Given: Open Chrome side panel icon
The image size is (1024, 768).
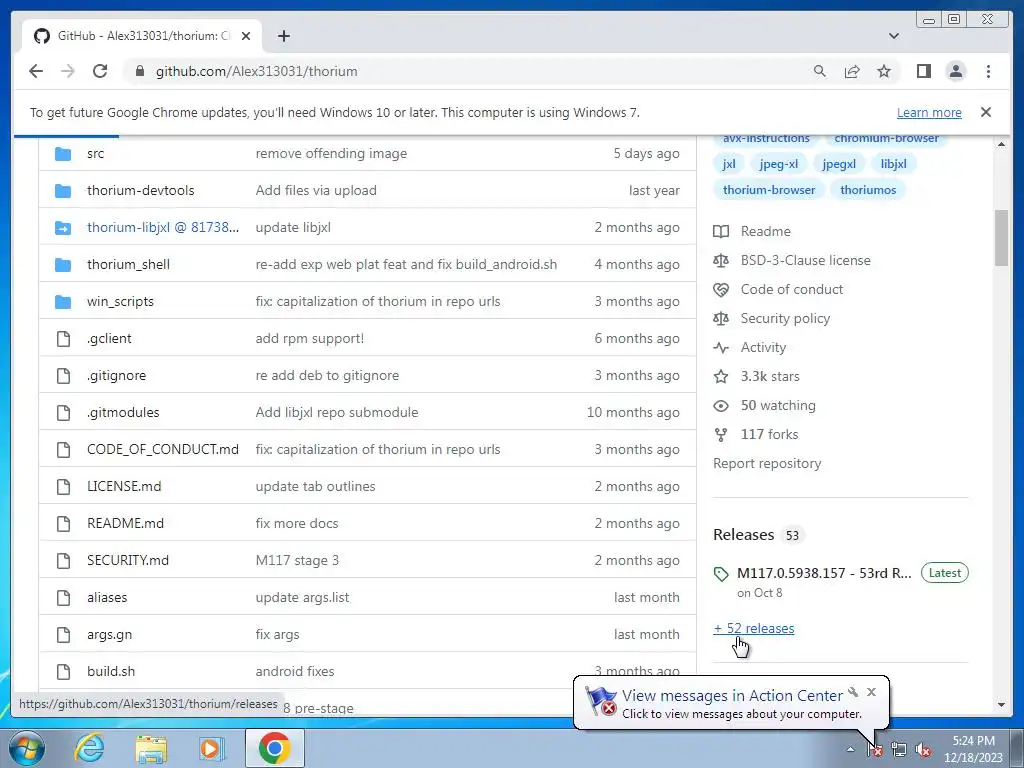Looking at the screenshot, I should [923, 71].
